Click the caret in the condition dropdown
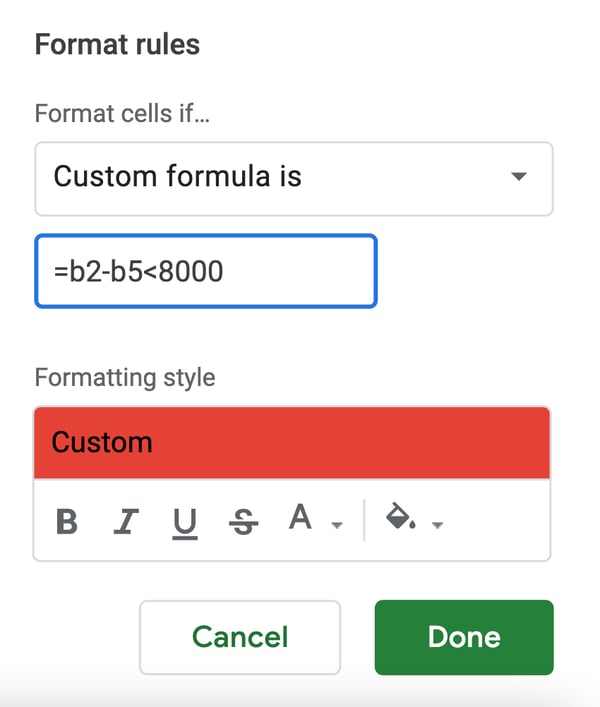Screen dimensions: 600x707 (x=518, y=178)
